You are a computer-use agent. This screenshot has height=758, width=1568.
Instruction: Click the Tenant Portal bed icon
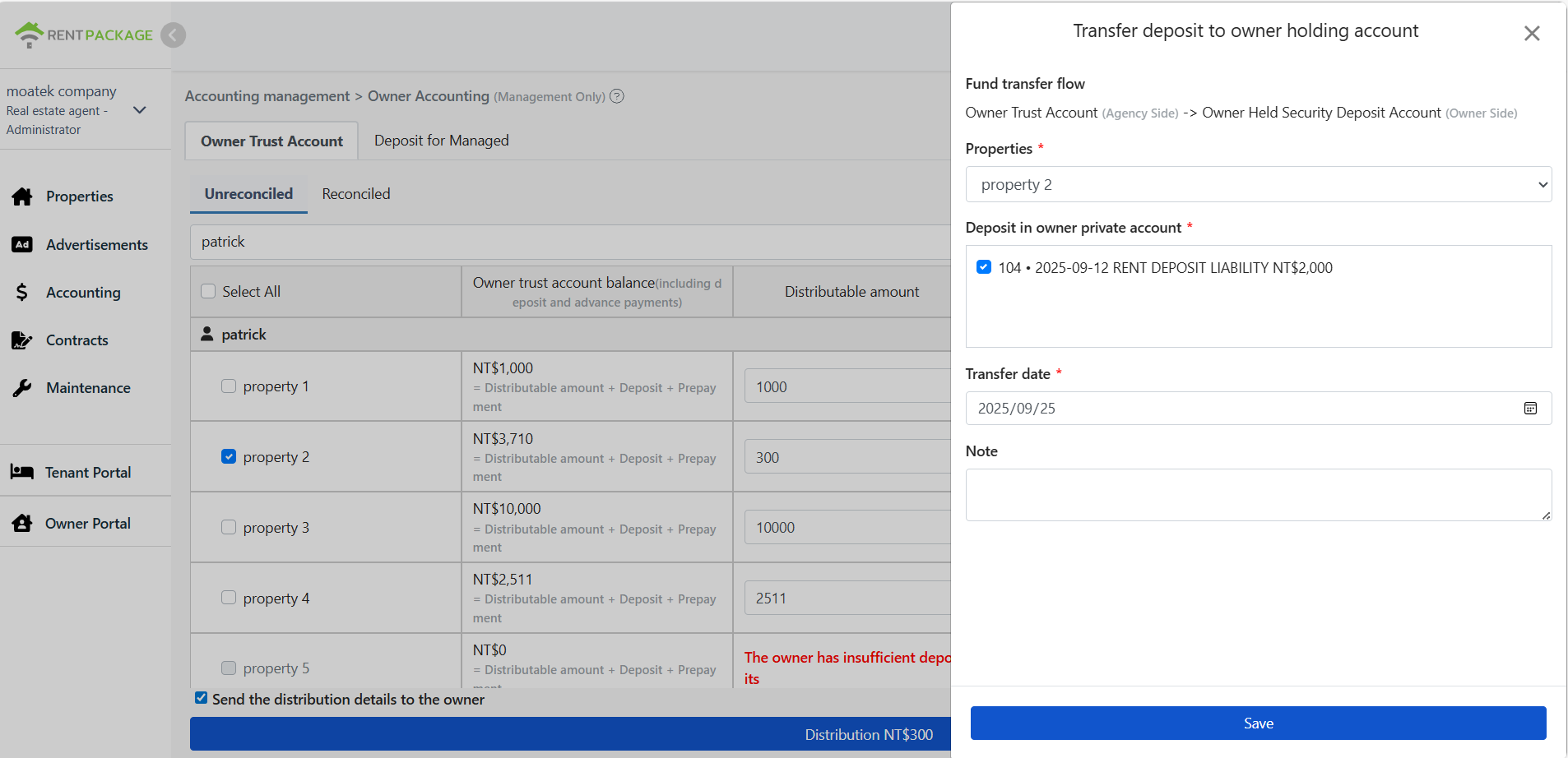click(22, 472)
